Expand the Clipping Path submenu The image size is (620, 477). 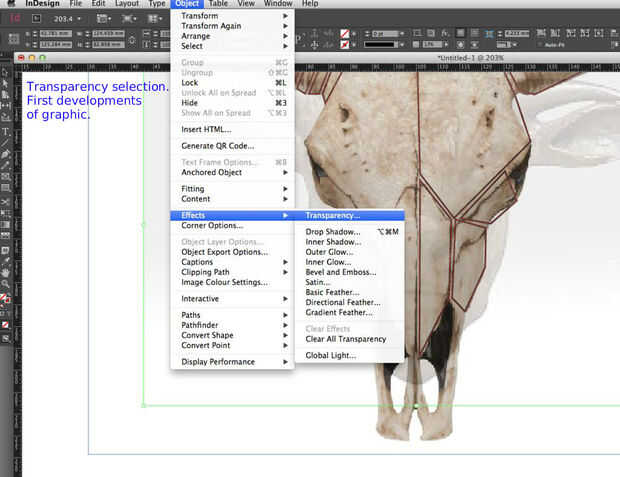point(232,272)
